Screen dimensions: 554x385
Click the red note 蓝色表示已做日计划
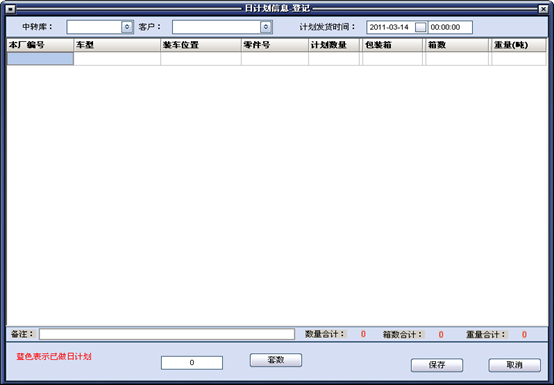tap(54, 356)
